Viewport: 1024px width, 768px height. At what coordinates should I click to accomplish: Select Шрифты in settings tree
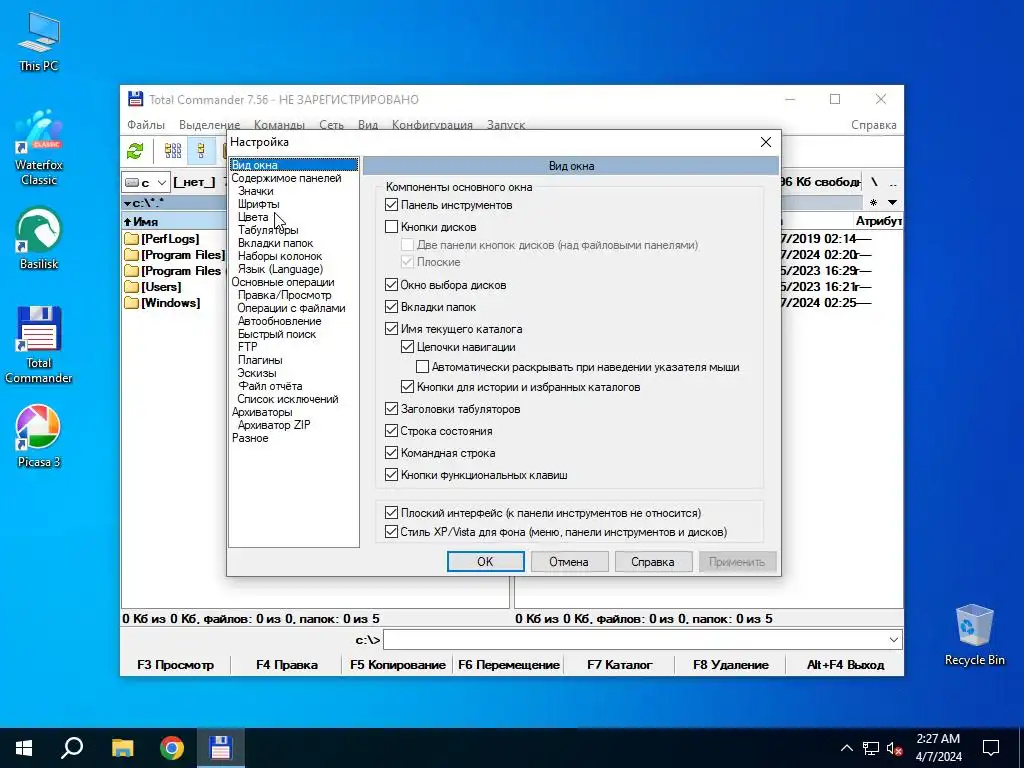[x=259, y=204]
